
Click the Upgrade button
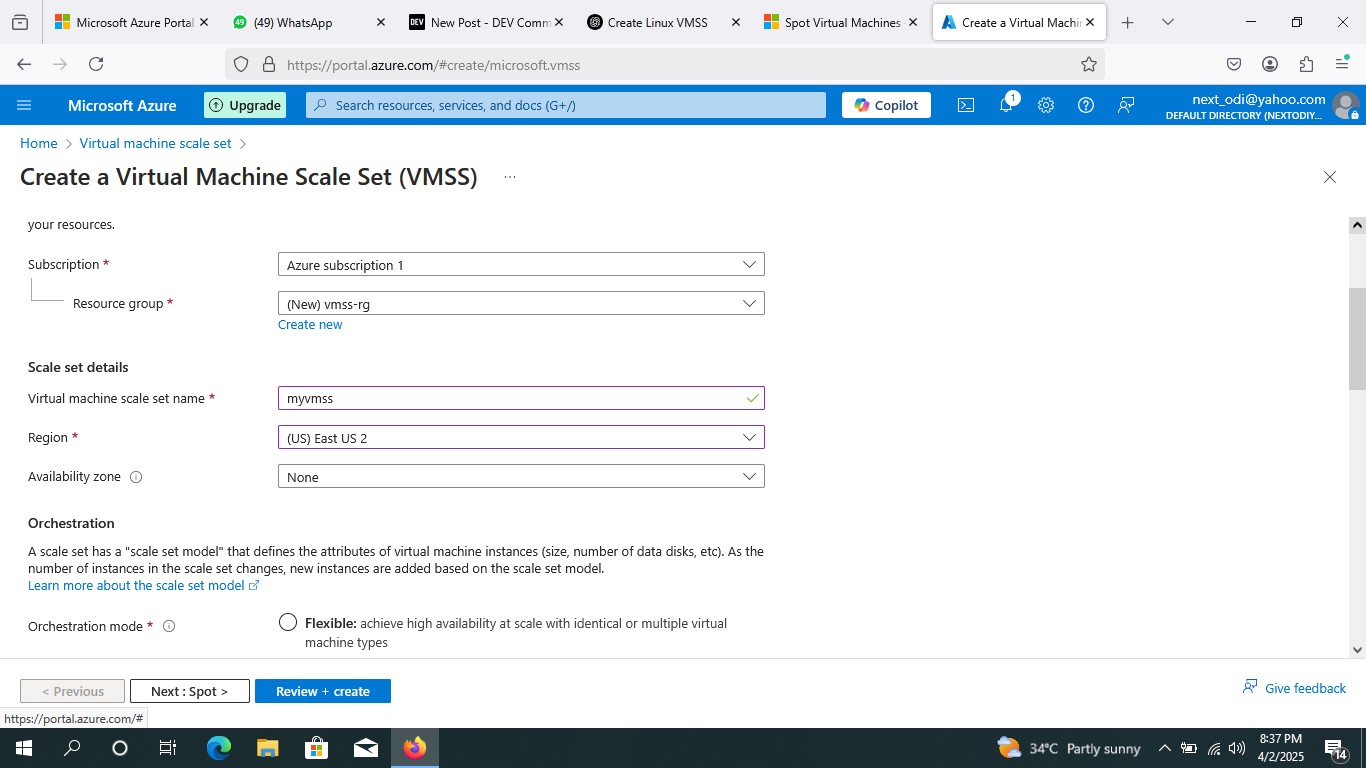click(245, 105)
